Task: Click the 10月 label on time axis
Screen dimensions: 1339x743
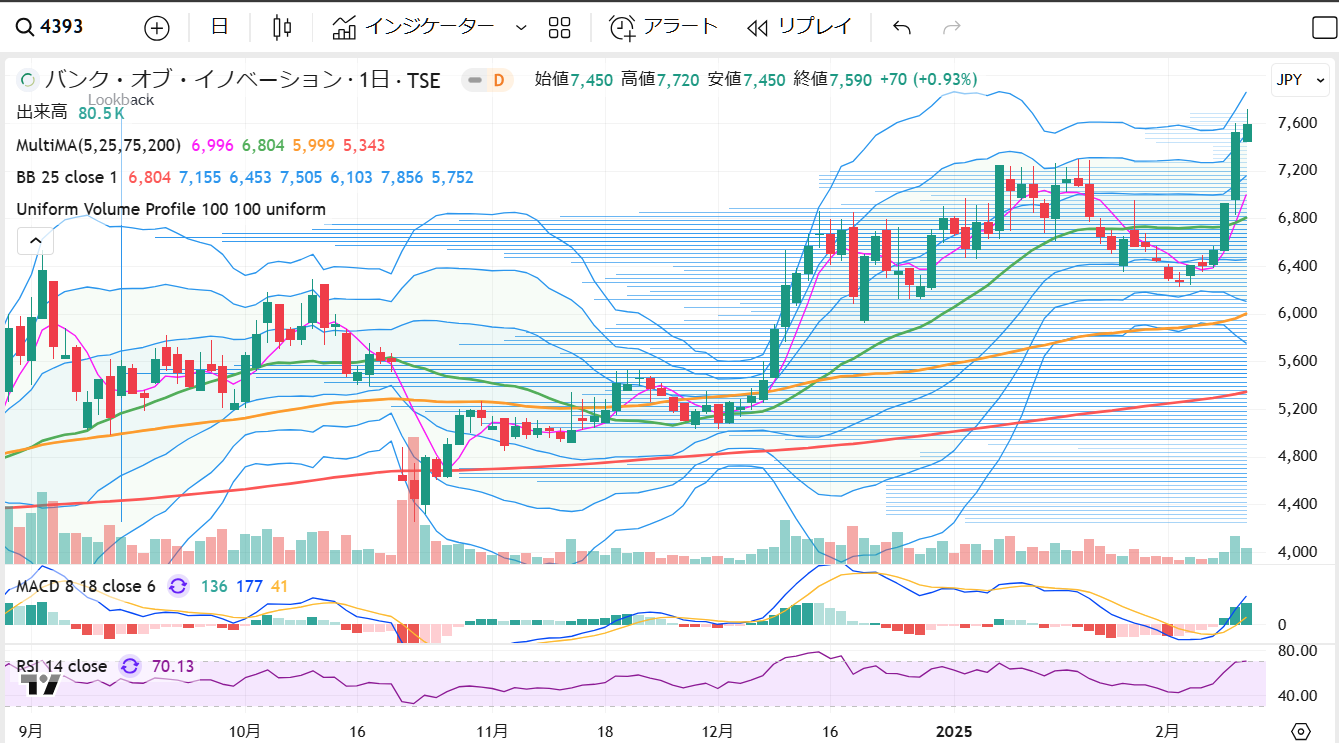Action: [245, 731]
